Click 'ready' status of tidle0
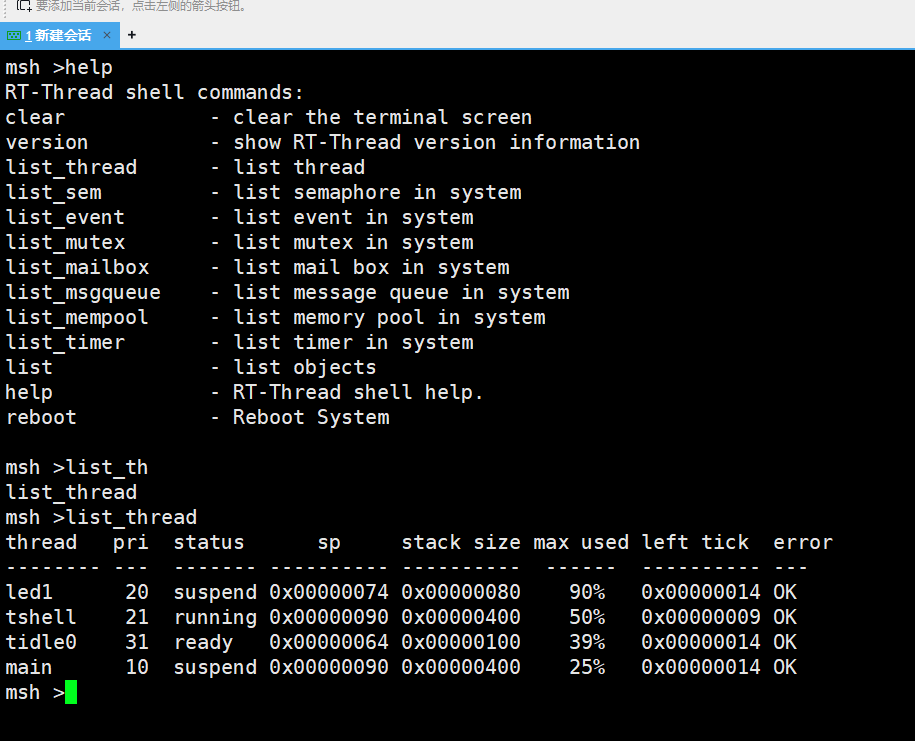Image resolution: width=915 pixels, height=741 pixels. [203, 643]
